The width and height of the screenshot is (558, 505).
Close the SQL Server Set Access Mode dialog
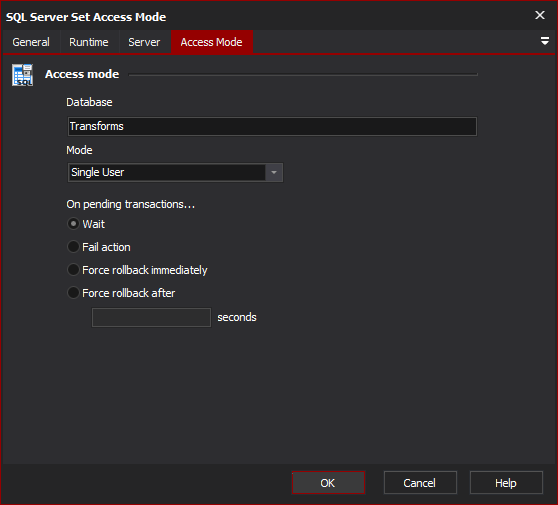pyautogui.click(x=540, y=15)
